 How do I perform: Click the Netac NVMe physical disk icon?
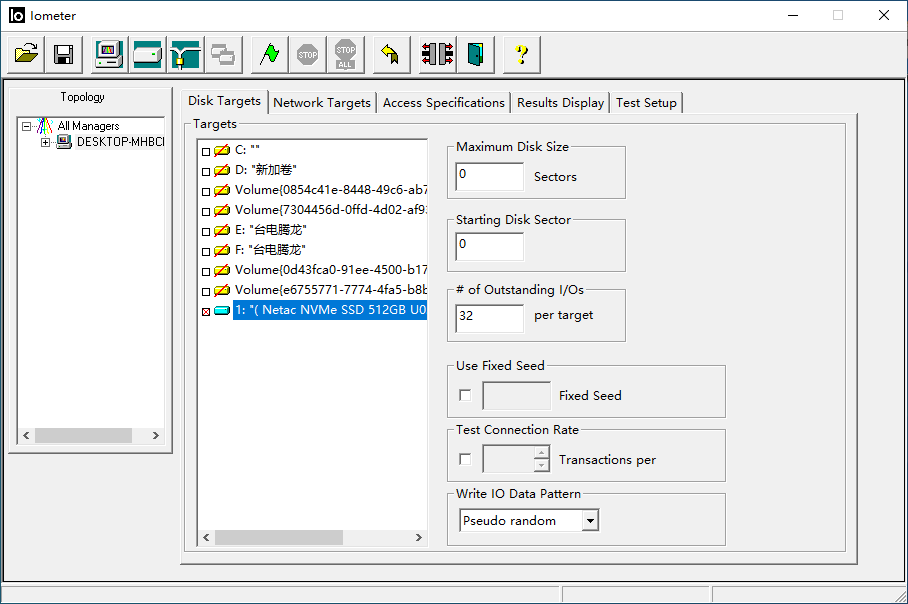(x=222, y=310)
